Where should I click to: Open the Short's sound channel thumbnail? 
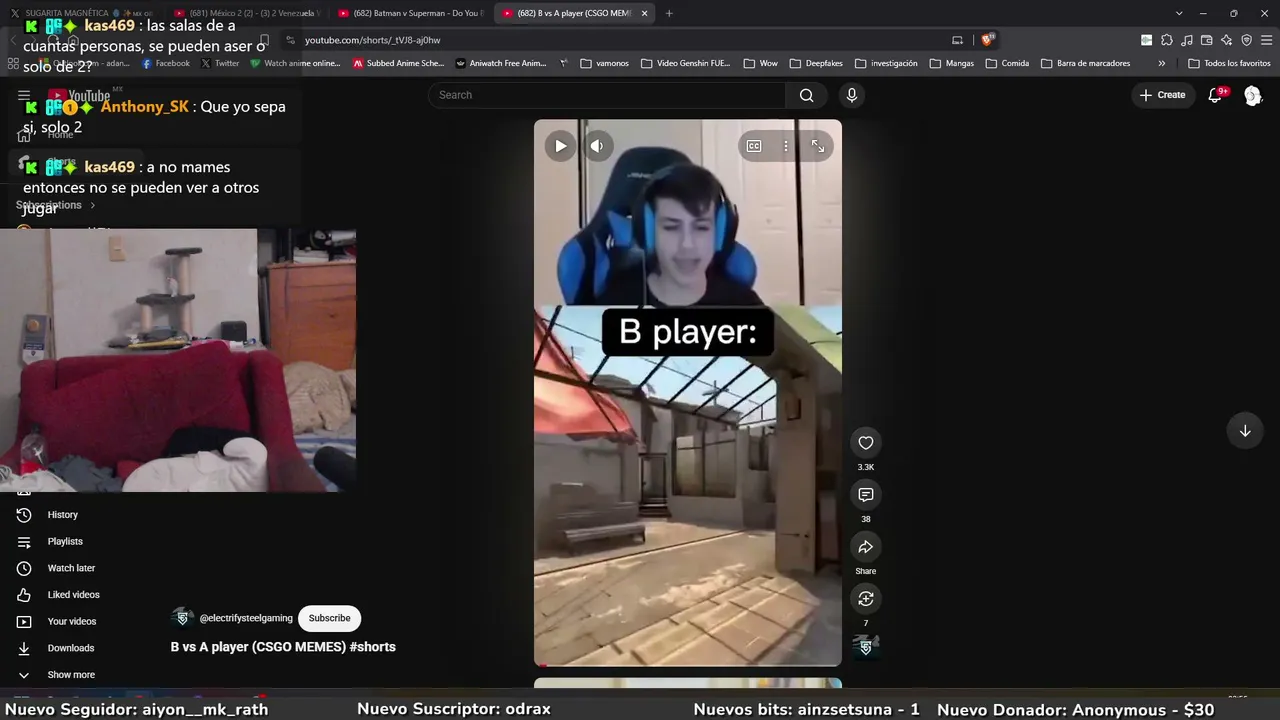click(866, 646)
